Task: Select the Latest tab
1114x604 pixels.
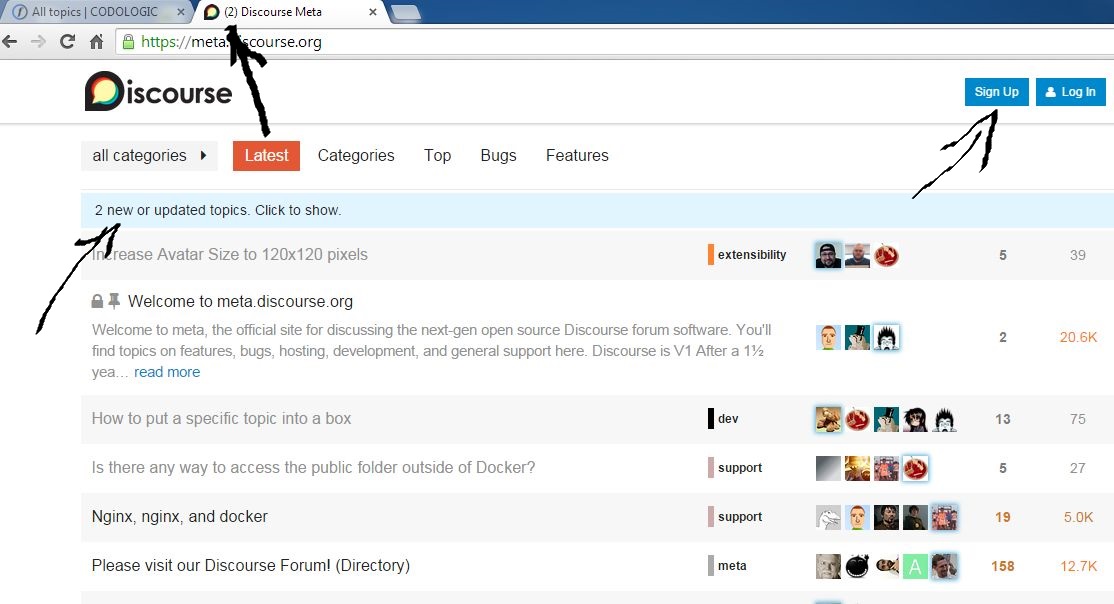Action: 266,156
